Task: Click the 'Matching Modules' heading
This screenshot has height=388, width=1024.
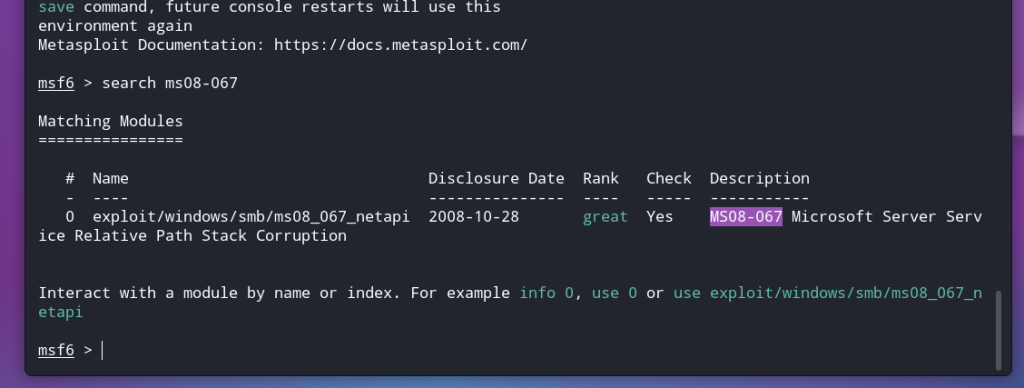Action: click(110, 121)
